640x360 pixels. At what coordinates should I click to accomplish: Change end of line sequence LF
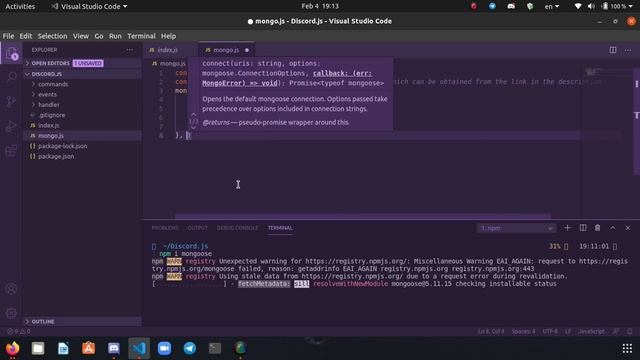tap(568, 331)
